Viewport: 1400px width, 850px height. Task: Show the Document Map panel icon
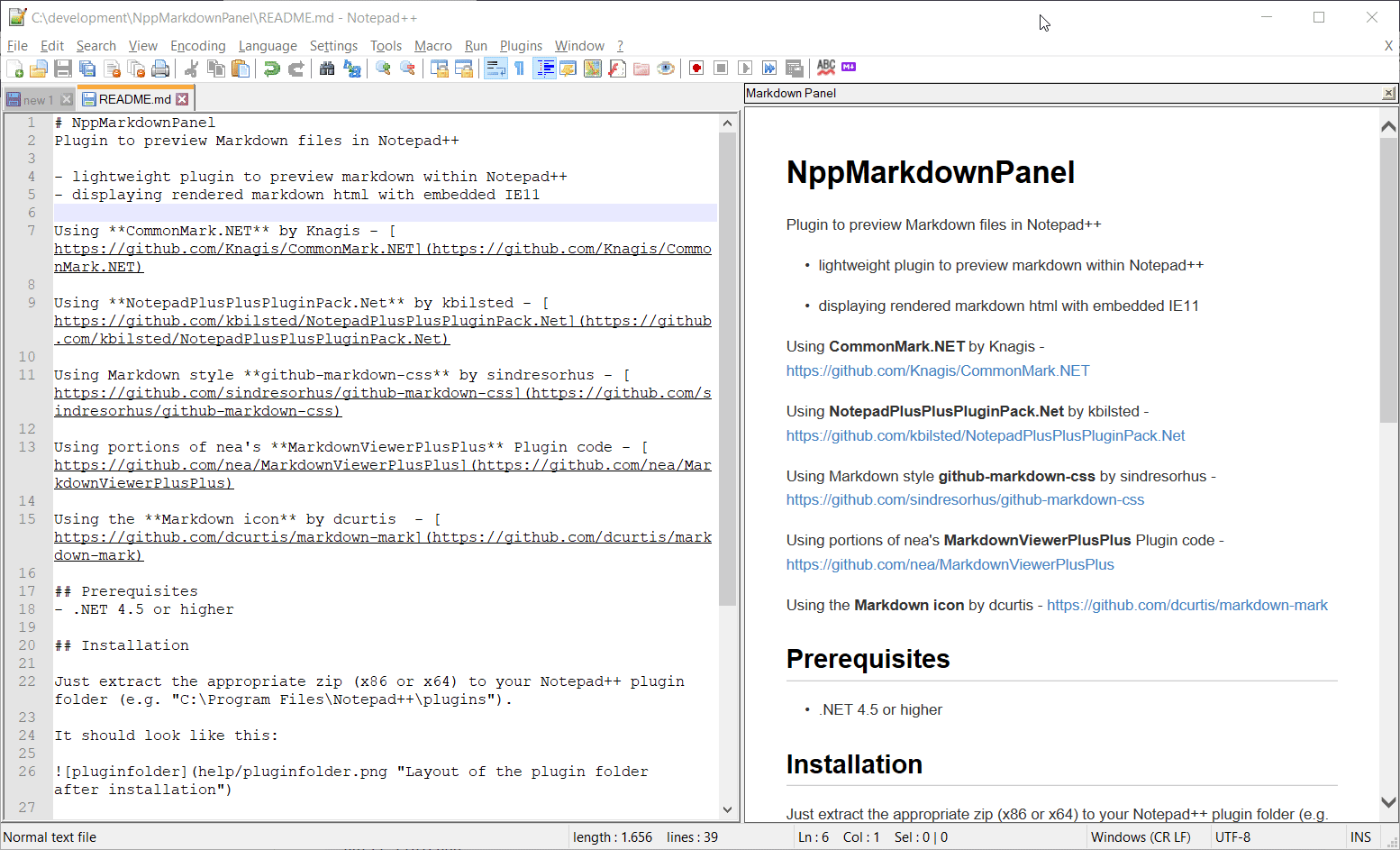click(593, 69)
